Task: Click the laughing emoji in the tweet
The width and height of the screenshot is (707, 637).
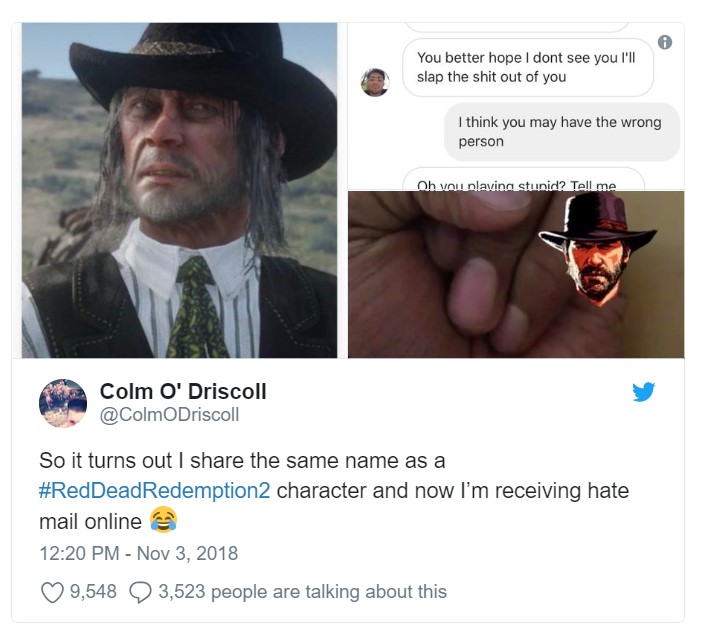Action: (162, 519)
